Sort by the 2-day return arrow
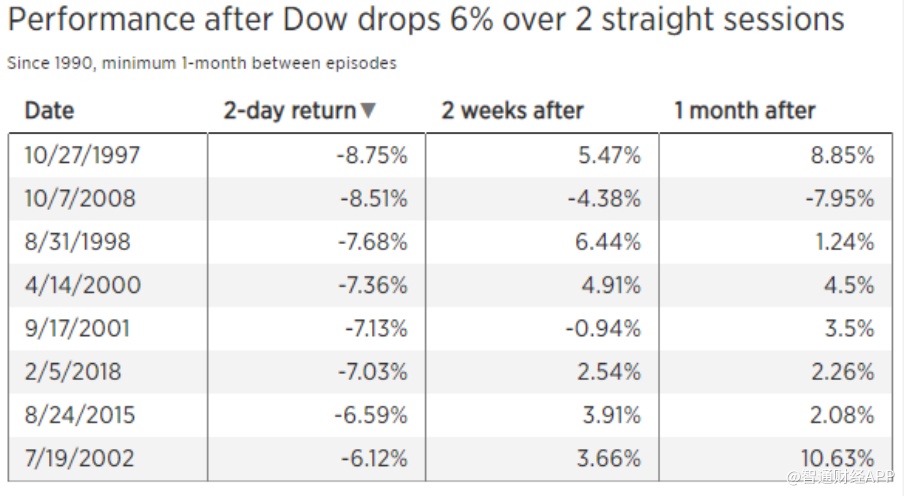 pyautogui.click(x=368, y=111)
